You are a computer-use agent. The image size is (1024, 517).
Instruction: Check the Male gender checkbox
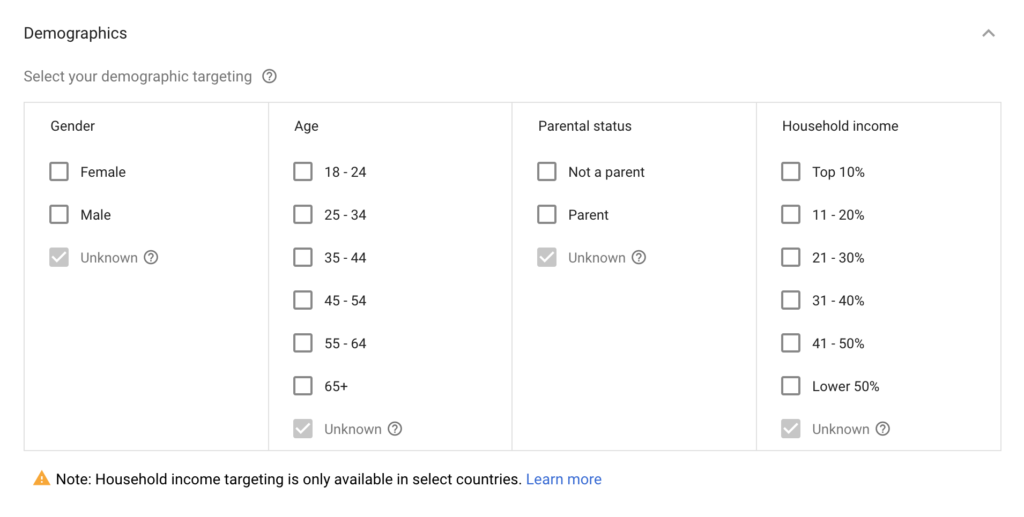click(59, 215)
